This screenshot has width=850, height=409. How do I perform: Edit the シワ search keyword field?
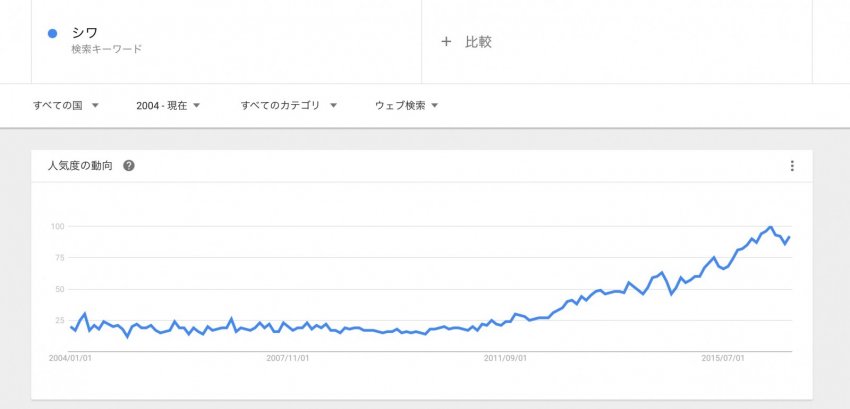tap(227, 41)
